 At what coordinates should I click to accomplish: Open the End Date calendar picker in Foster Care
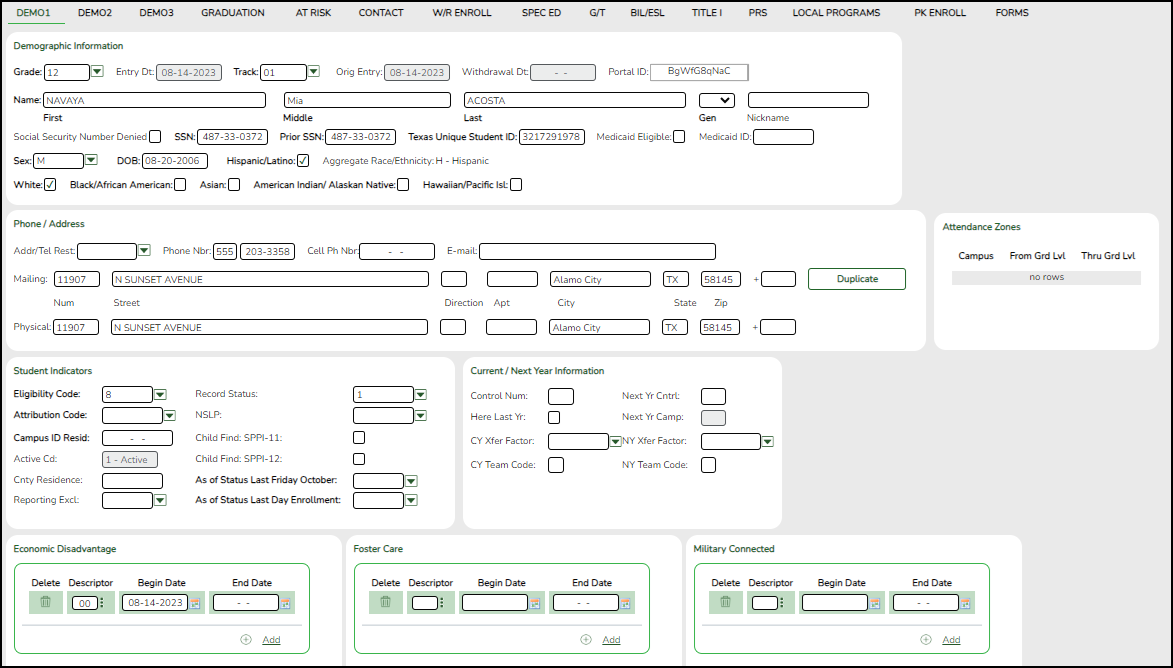[x=624, y=602]
